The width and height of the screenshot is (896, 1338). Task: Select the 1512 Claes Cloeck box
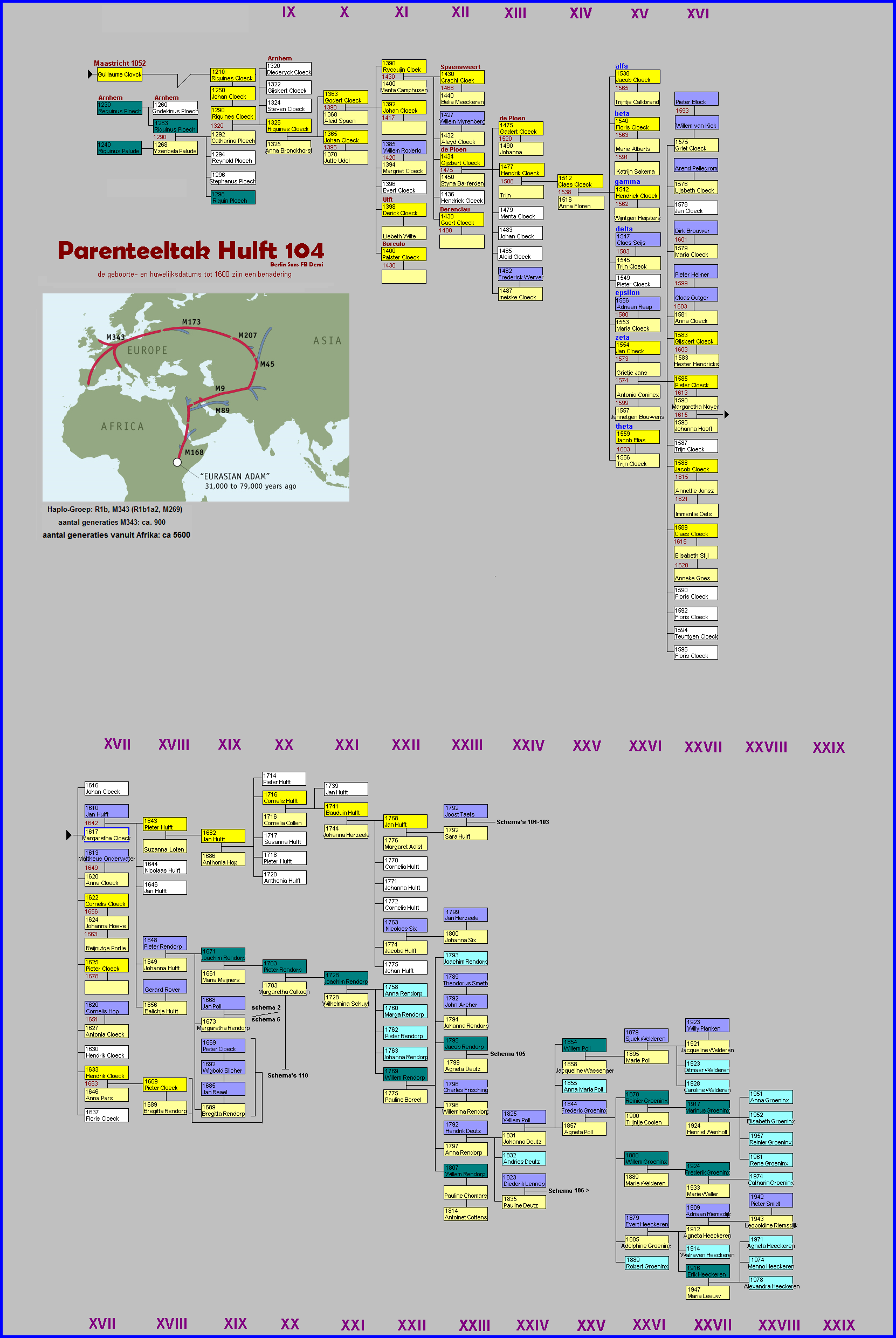[x=580, y=181]
